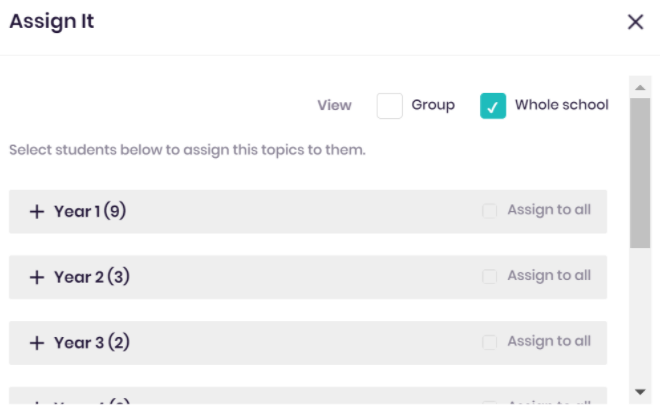
Task: Click the scrollbar up arrow
Action: pyautogui.click(x=640, y=88)
